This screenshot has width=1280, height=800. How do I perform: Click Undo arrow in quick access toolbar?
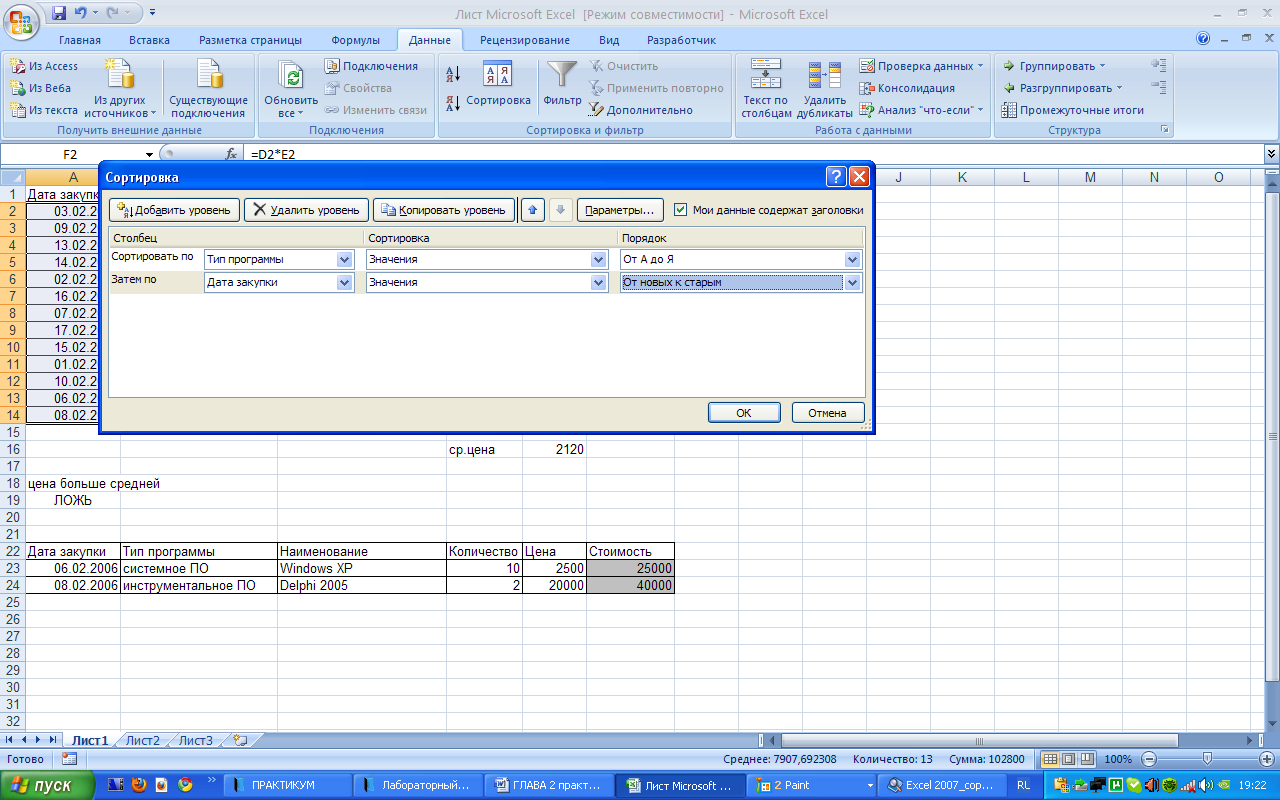pos(83,13)
